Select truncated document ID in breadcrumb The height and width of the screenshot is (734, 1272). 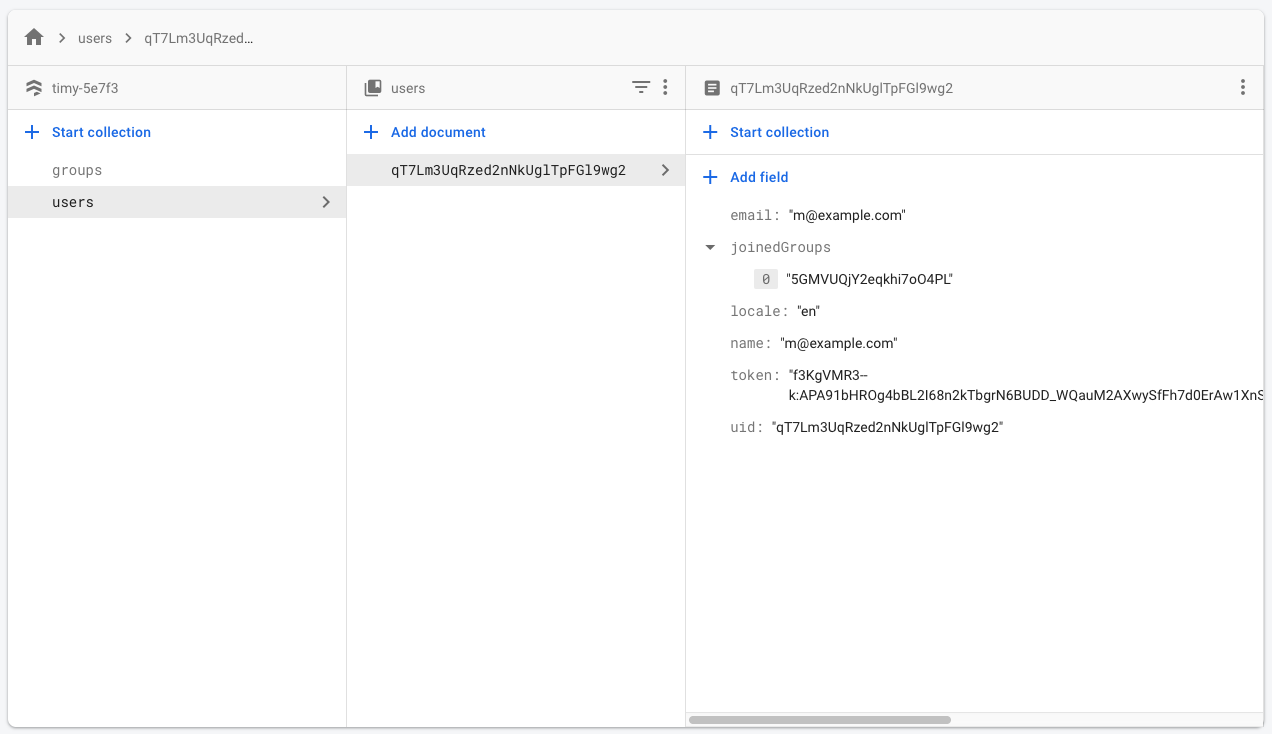pyautogui.click(x=199, y=38)
